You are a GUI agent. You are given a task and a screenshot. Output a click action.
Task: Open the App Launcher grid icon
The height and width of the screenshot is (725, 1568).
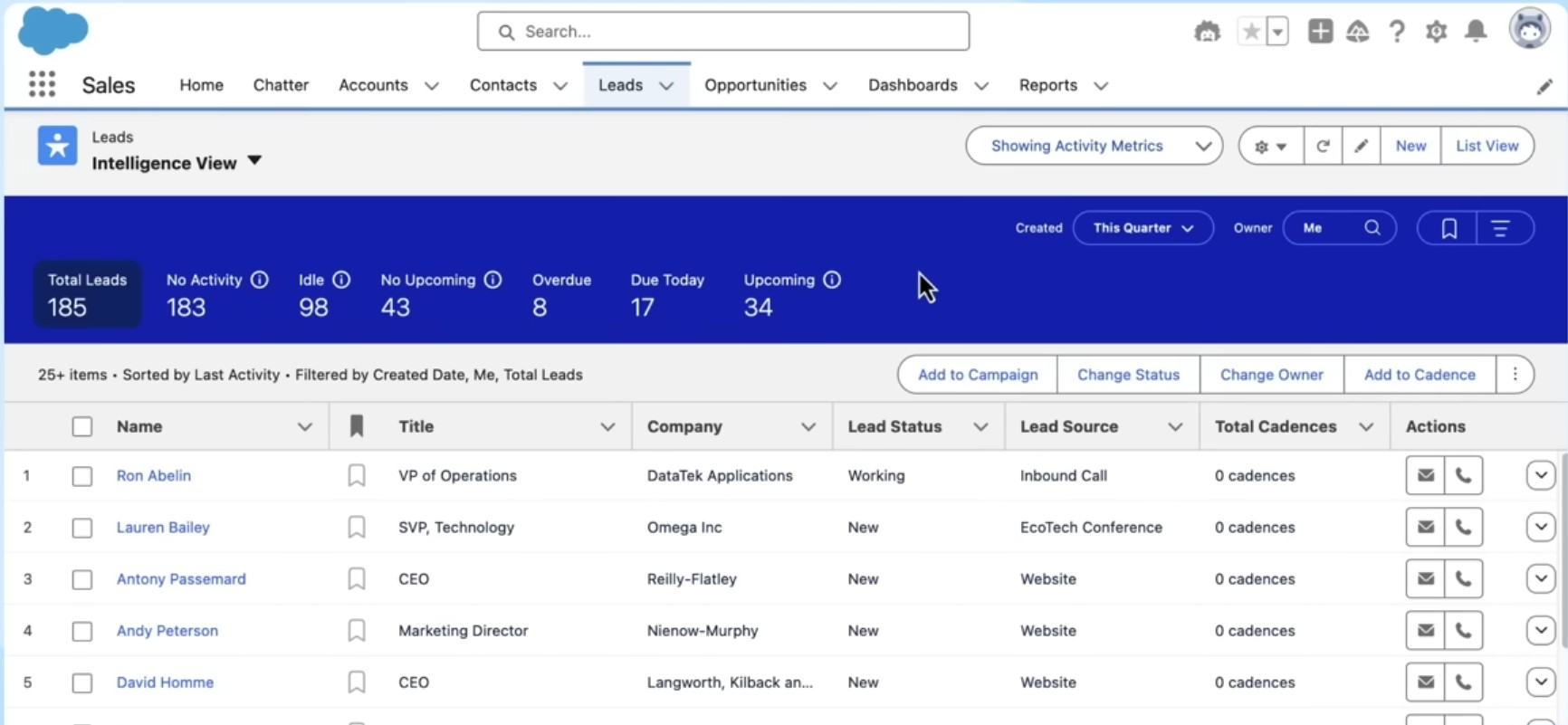tap(42, 84)
